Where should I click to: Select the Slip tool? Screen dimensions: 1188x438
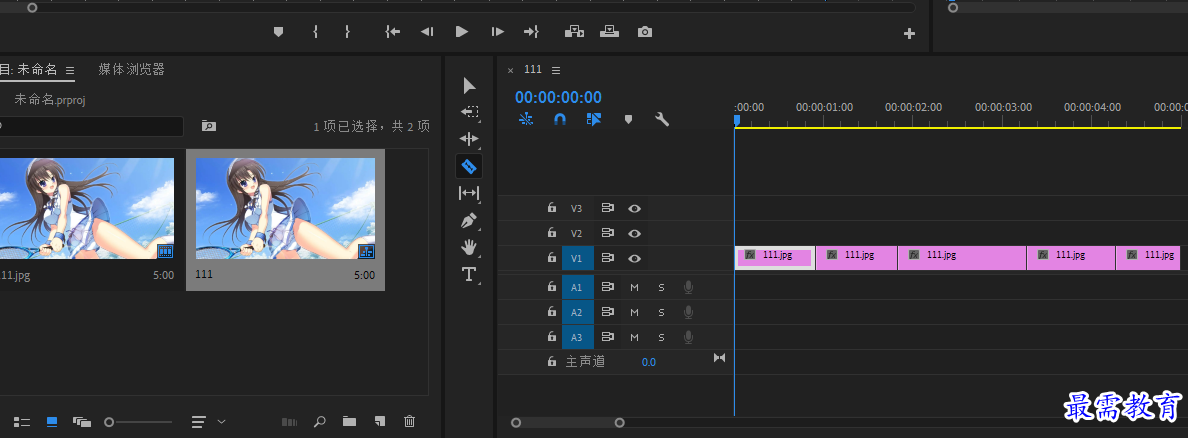470,193
